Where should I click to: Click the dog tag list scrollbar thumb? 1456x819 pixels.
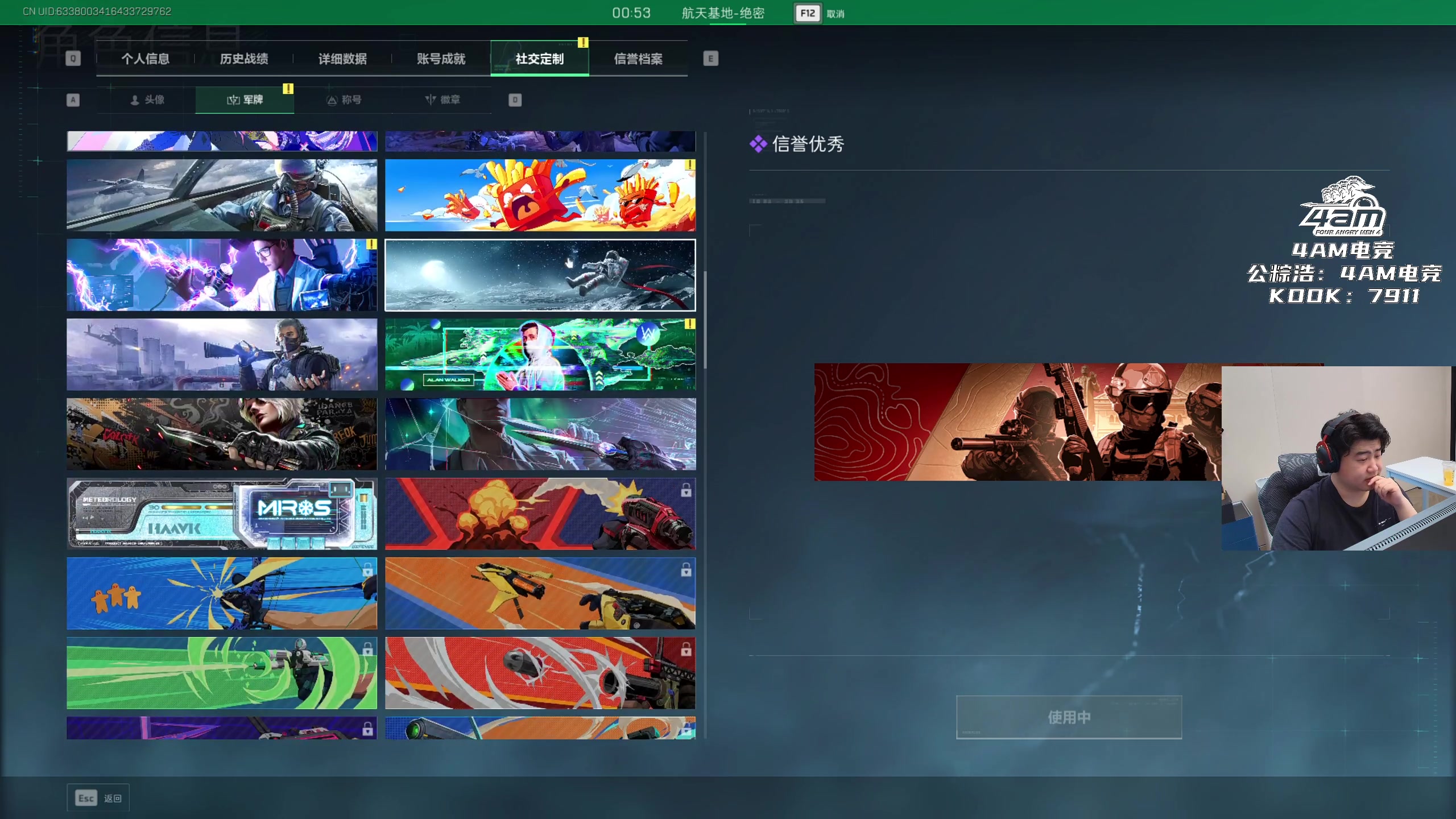705,320
